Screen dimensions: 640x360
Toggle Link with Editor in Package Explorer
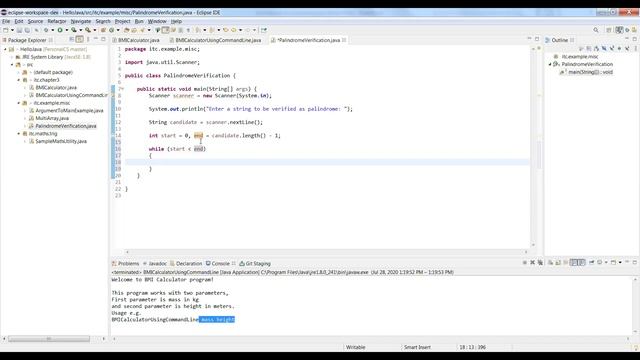pyautogui.click(x=80, y=39)
